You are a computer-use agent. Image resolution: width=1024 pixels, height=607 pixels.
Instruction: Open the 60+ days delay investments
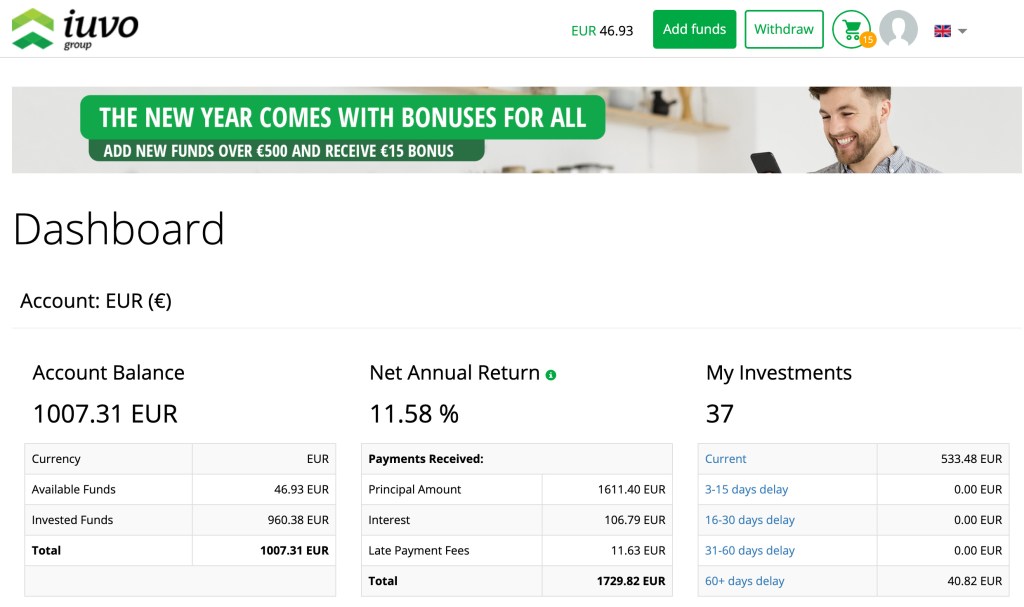point(743,580)
